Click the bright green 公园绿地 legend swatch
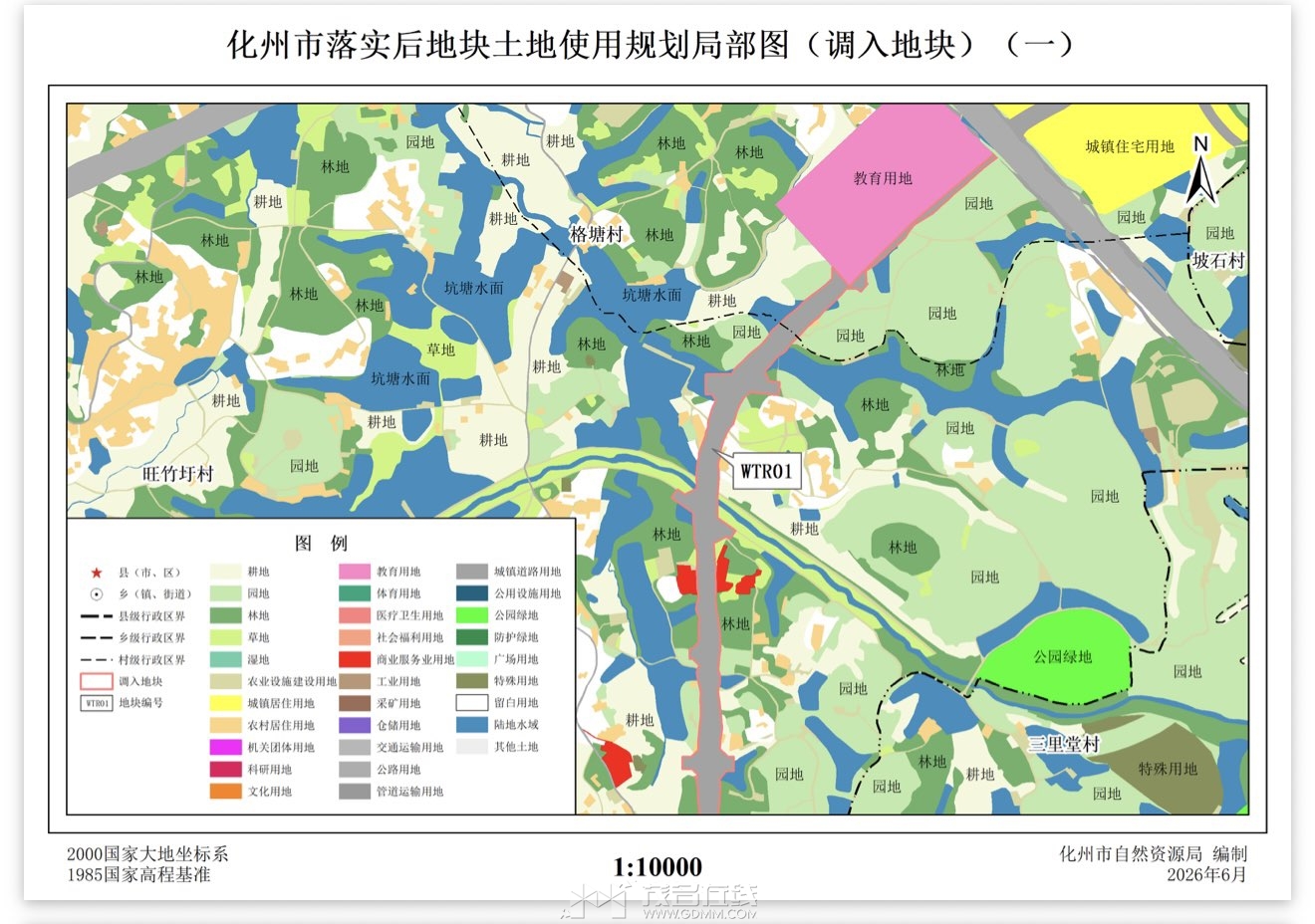 point(472,615)
